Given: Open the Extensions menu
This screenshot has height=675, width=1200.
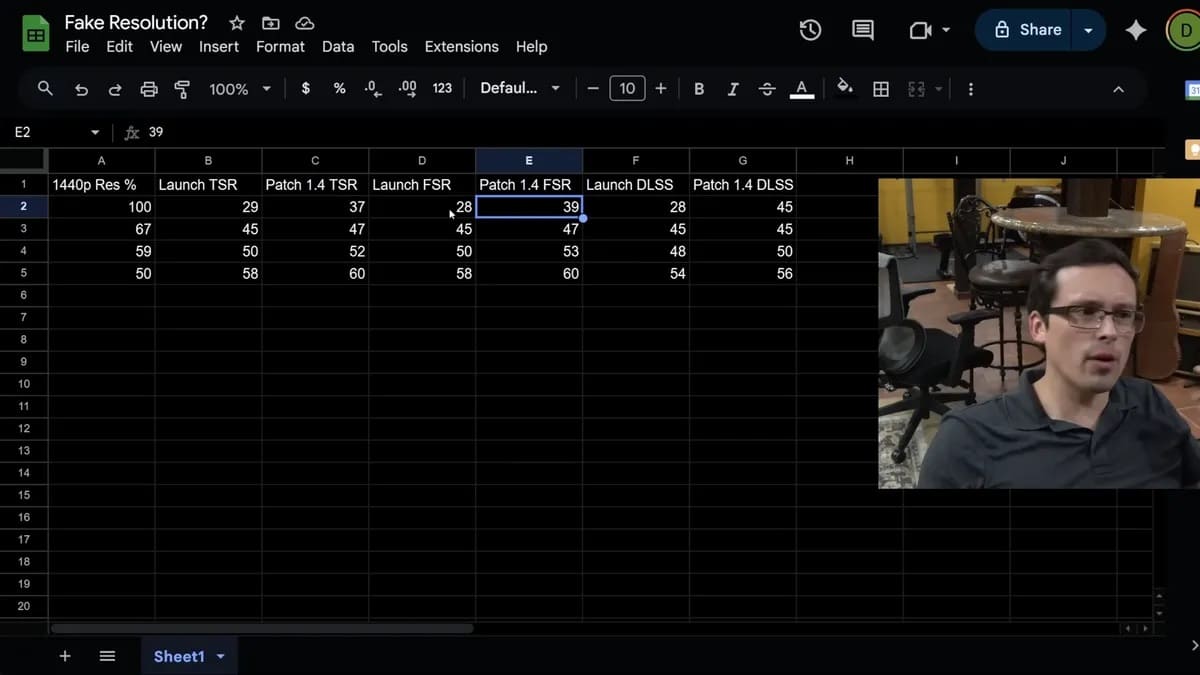Looking at the screenshot, I should 461,47.
